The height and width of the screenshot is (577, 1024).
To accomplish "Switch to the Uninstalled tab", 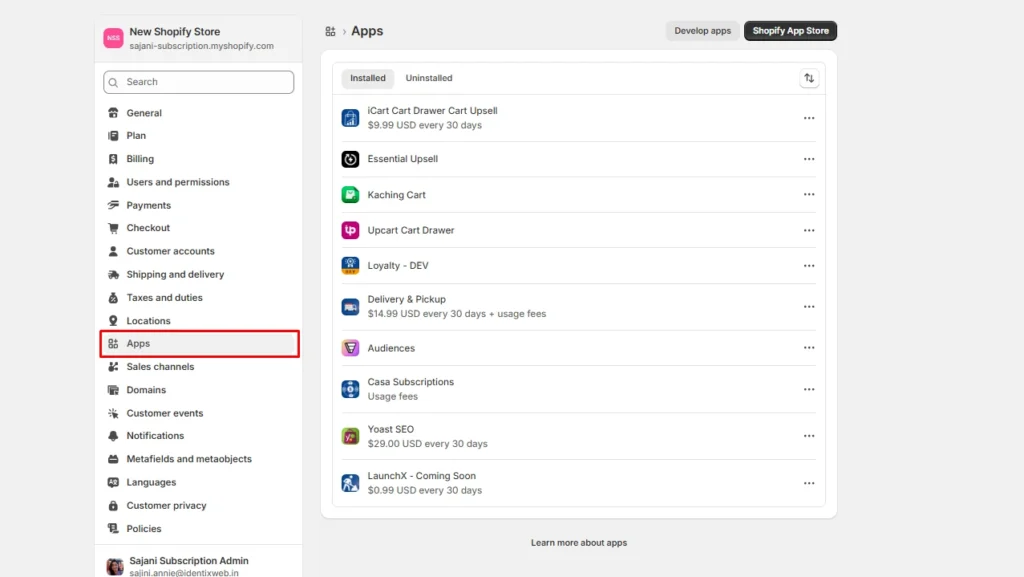I will 428,77.
